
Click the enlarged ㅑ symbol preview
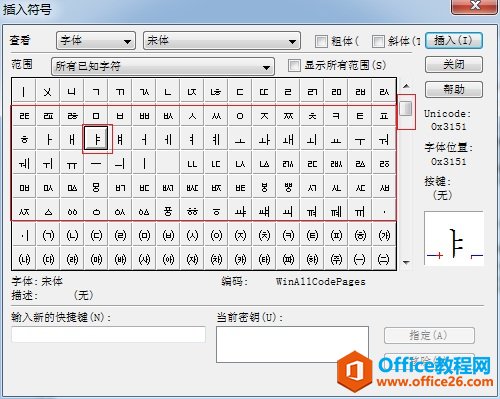(x=454, y=238)
